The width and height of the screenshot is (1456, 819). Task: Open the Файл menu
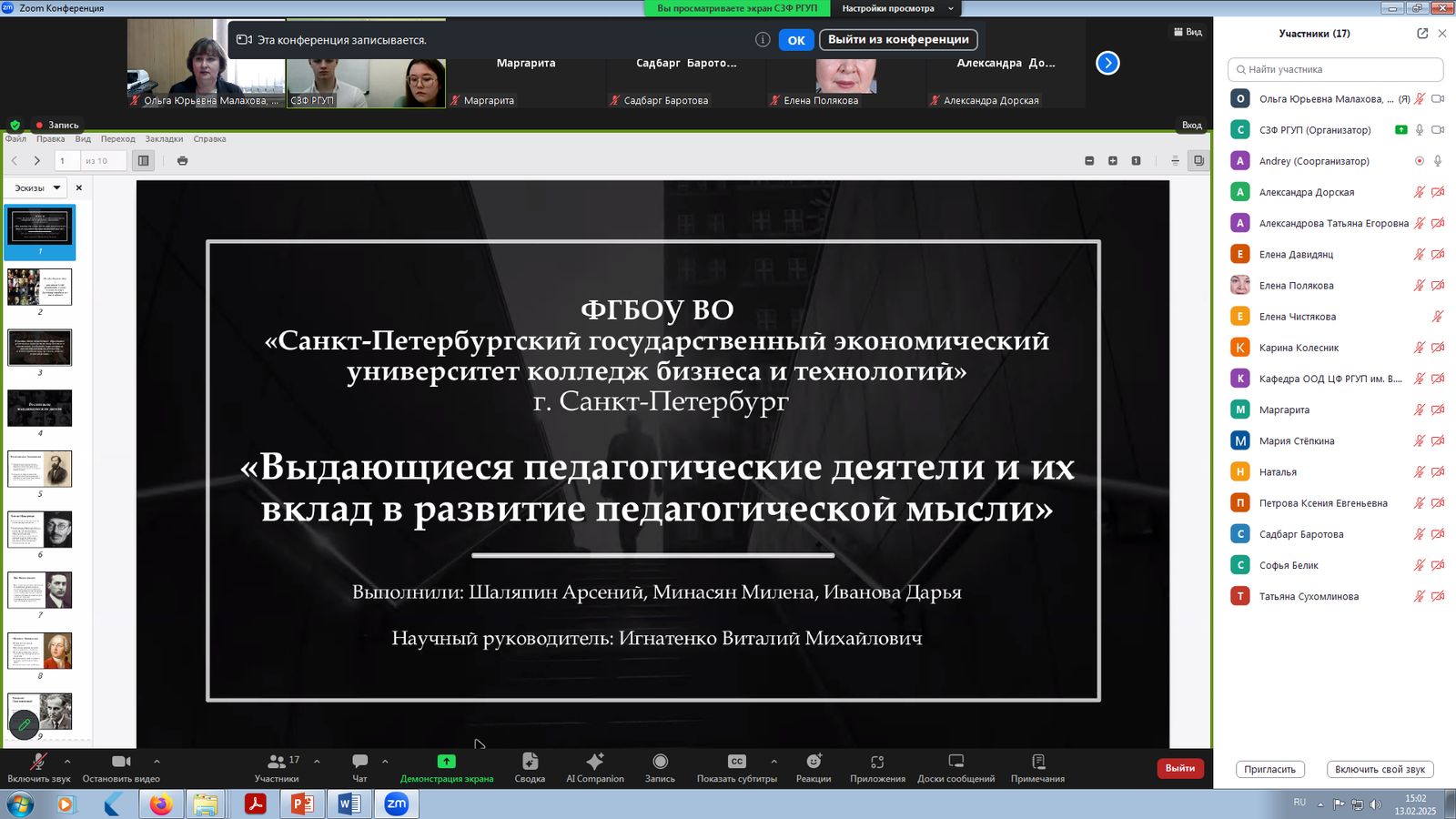point(15,139)
